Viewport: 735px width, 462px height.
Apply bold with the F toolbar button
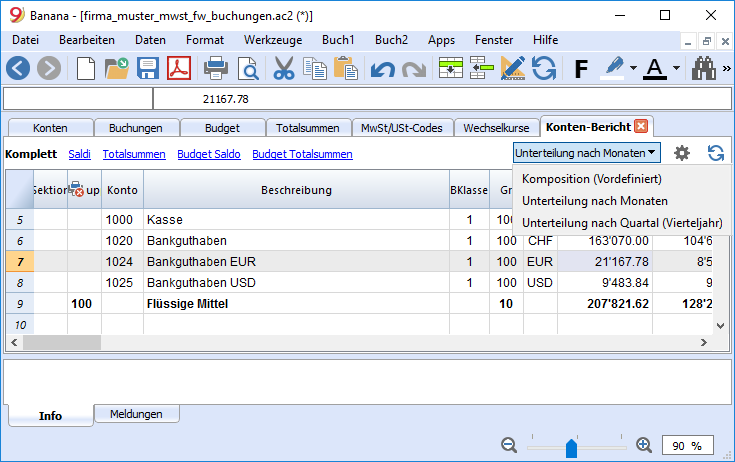click(x=581, y=69)
